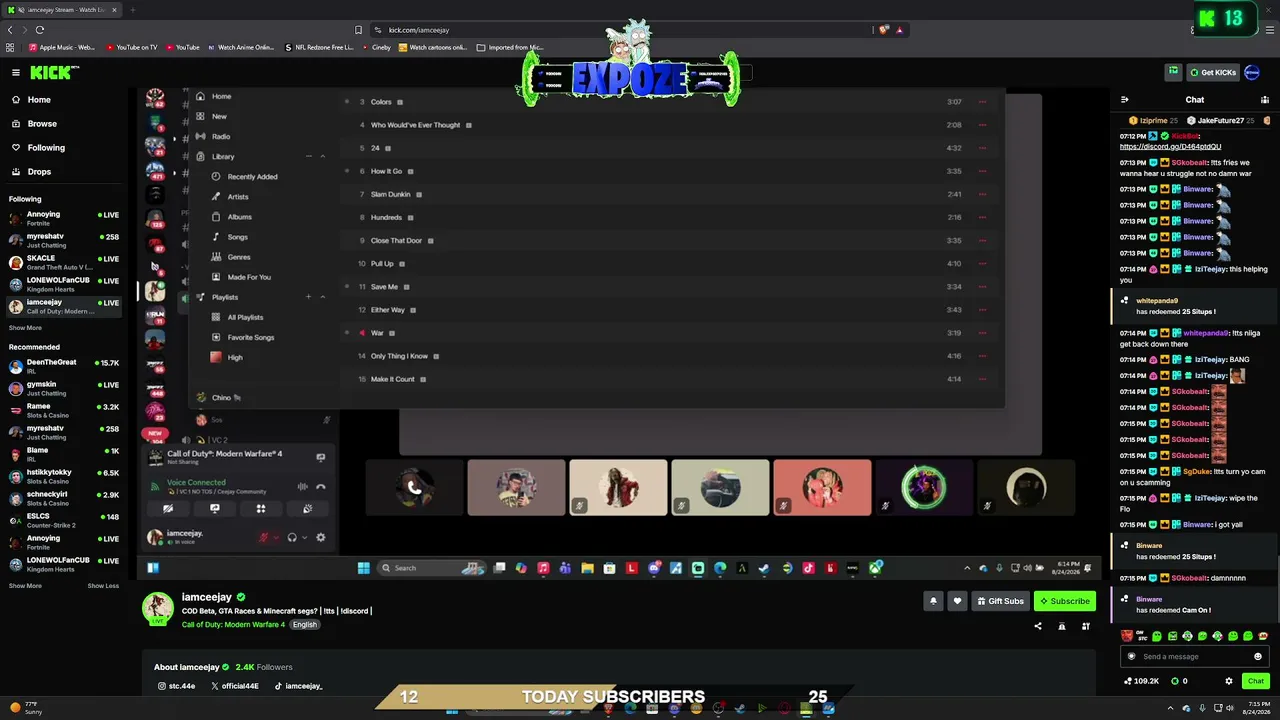Viewport: 1280px width, 720px height.
Task: Open the Artists library item
Action: pyautogui.click(x=238, y=197)
